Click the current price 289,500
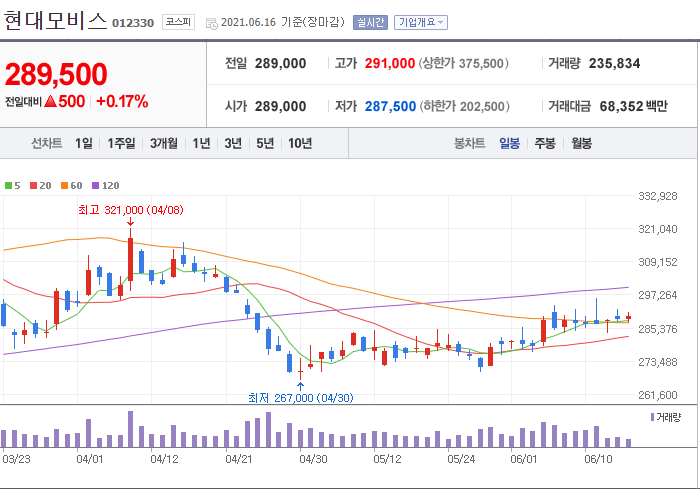The height and width of the screenshot is (489, 700). pyautogui.click(x=56, y=74)
